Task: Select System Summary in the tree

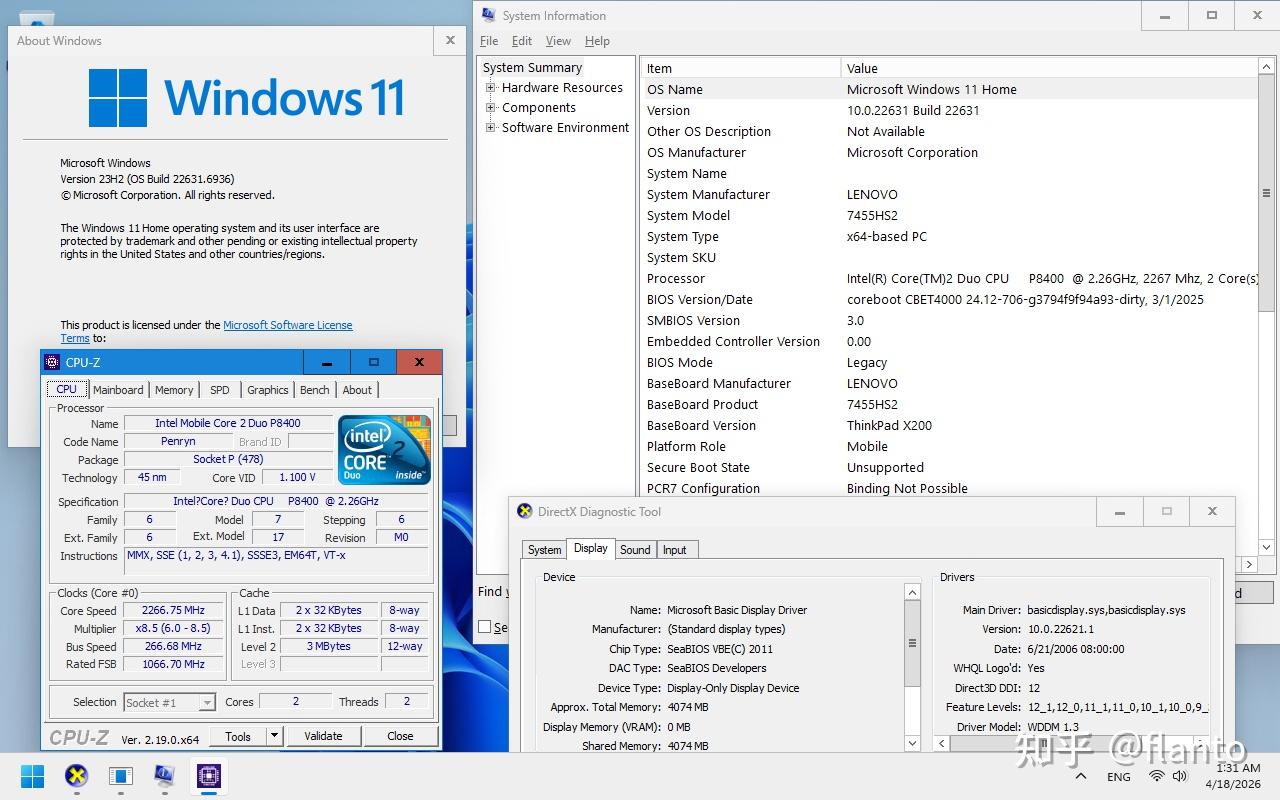Action: tap(532, 67)
